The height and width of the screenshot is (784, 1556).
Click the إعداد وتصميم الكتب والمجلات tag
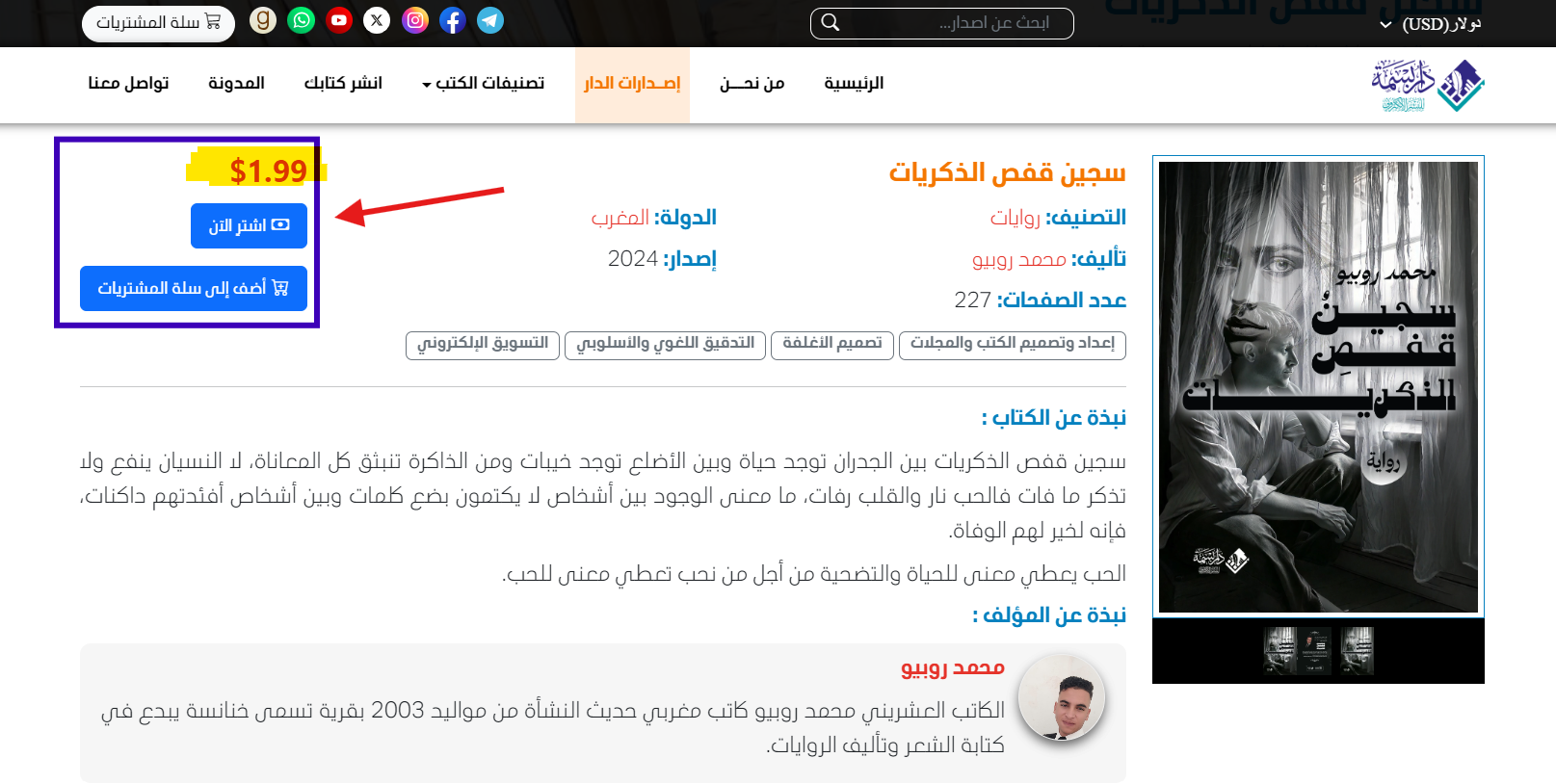tap(1013, 344)
